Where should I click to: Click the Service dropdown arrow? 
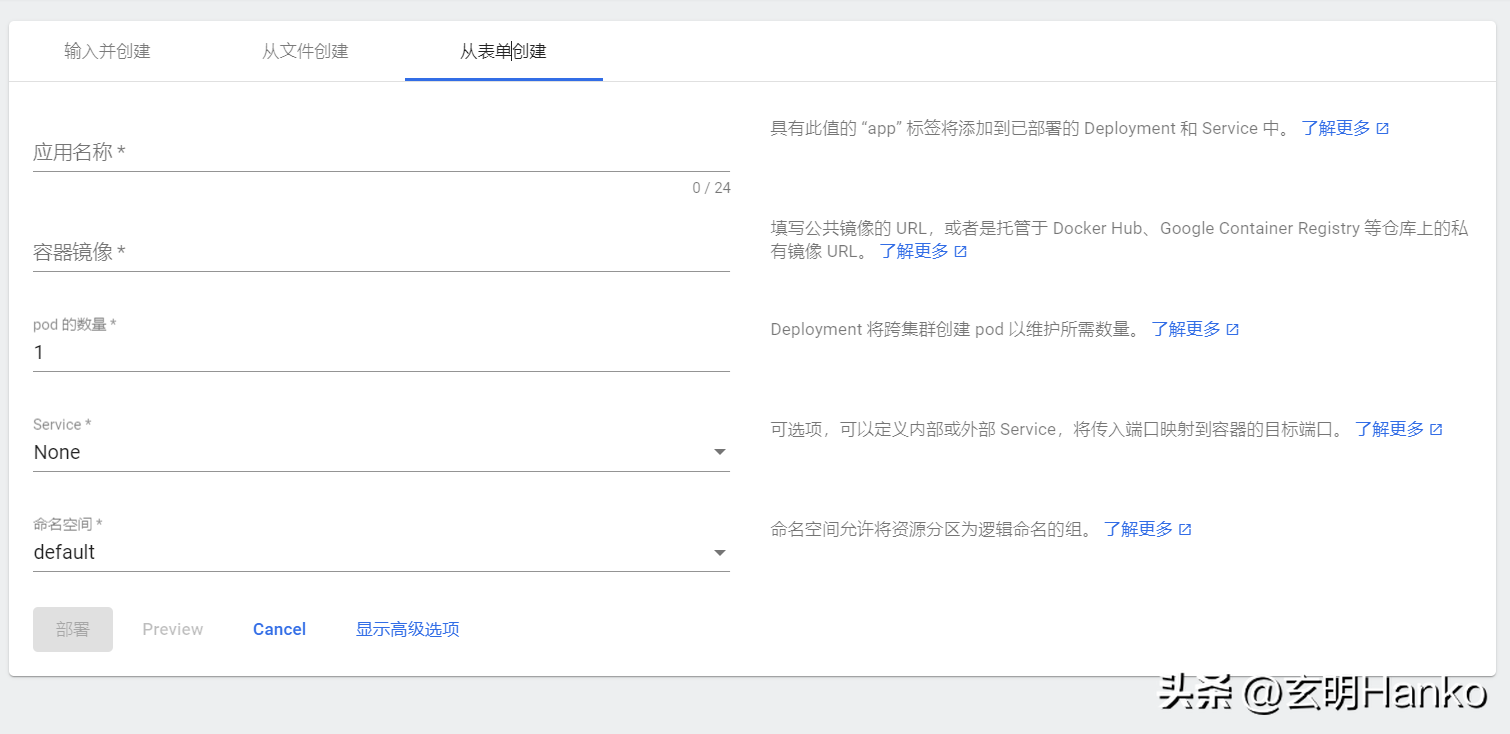pos(719,452)
